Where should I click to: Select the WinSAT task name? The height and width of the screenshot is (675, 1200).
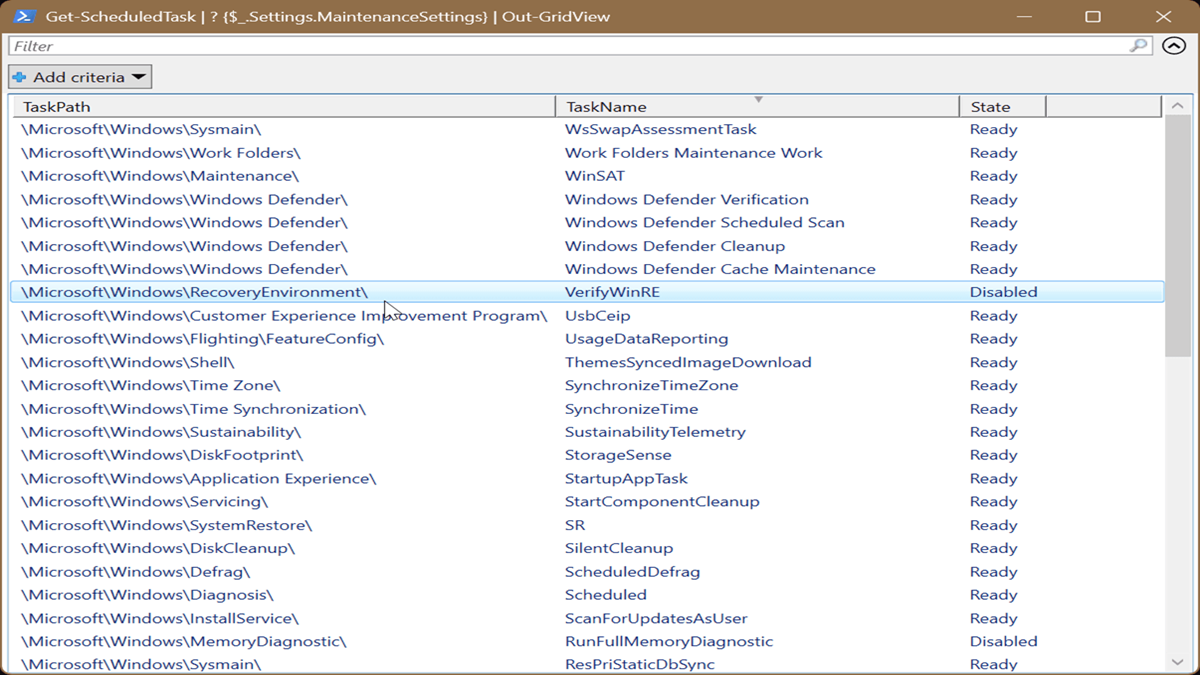595,176
